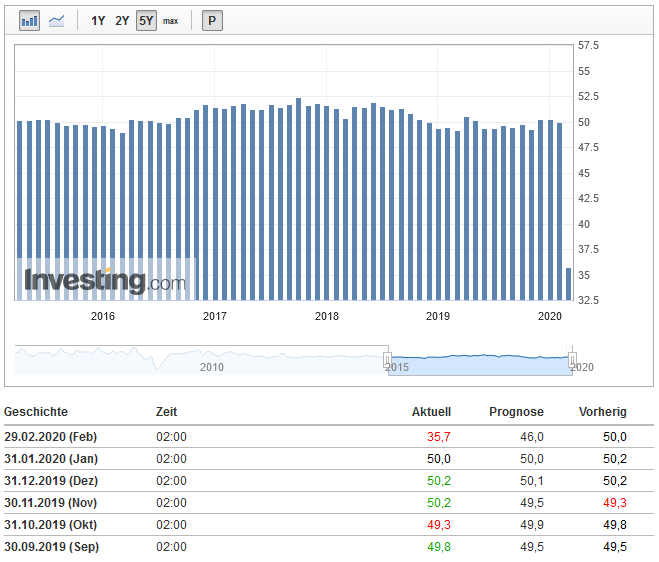Screen dimensions: 659x562
Task: Click the 2018 x-axis label
Action: click(327, 316)
